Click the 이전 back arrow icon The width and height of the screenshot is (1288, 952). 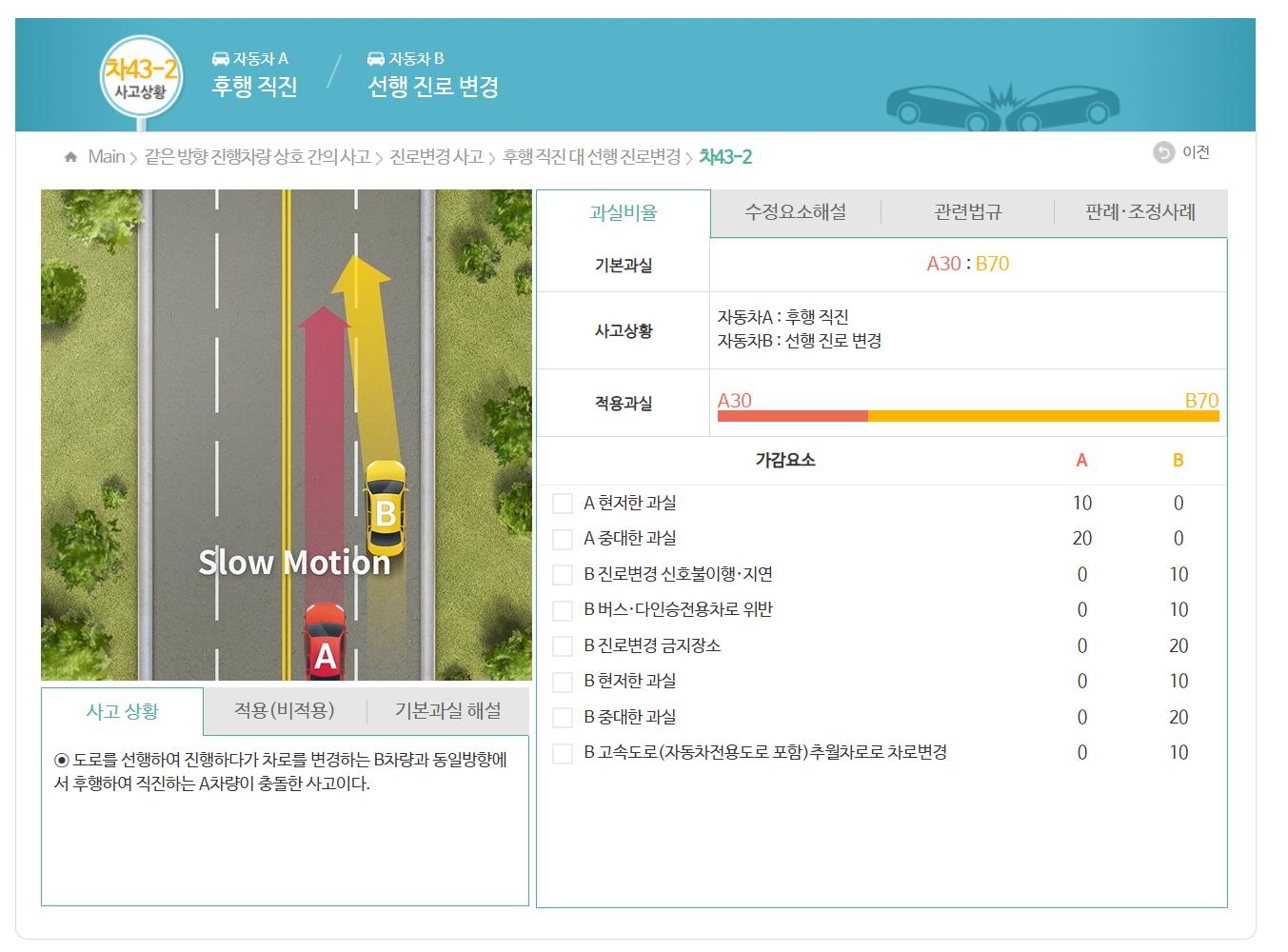pyautogui.click(x=1163, y=152)
